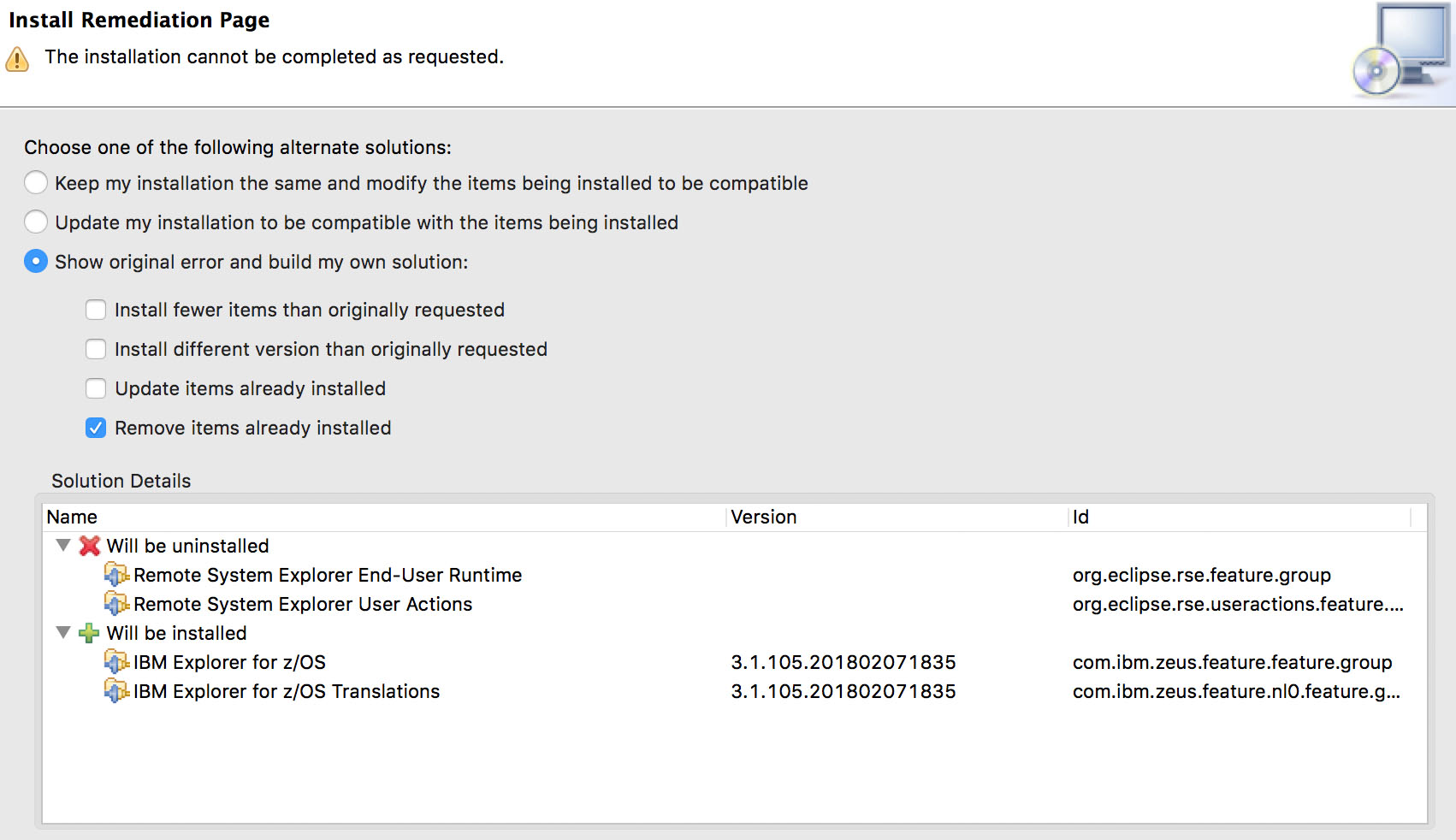The image size is (1456, 840).
Task: Click the red X uninstall icon
Action: coord(89,546)
